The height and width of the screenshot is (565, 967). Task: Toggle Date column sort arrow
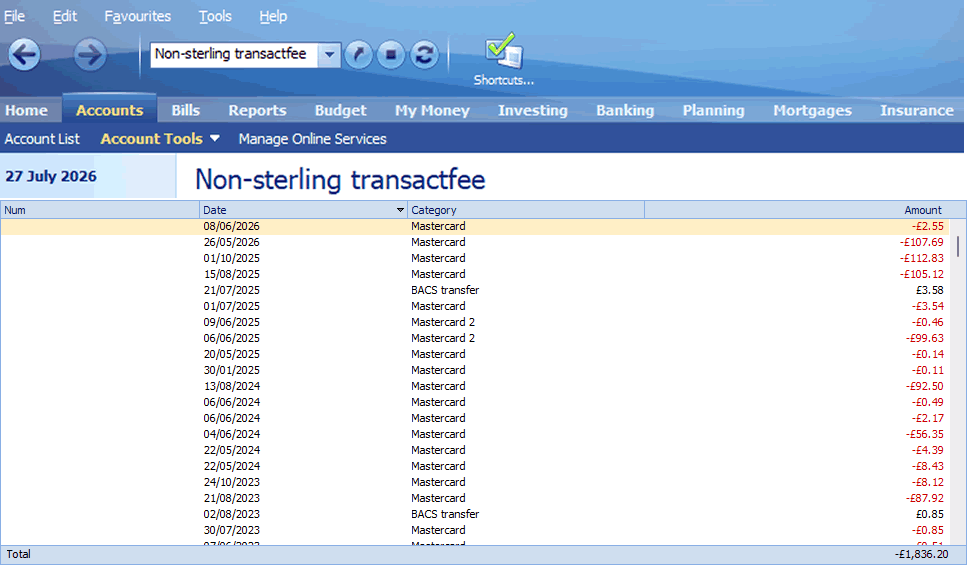[x=400, y=210]
